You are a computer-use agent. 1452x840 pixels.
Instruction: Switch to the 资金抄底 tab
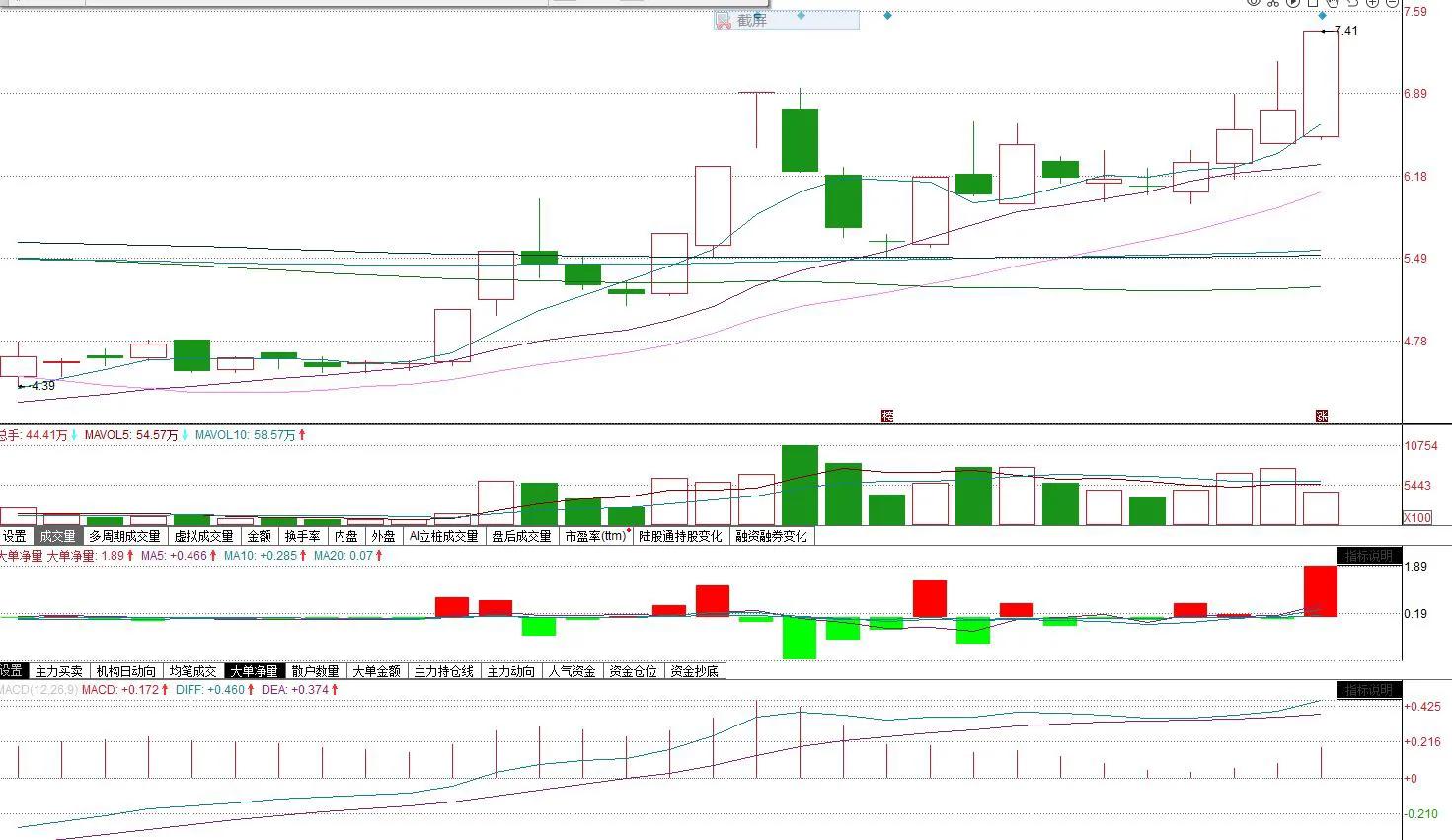pos(695,671)
